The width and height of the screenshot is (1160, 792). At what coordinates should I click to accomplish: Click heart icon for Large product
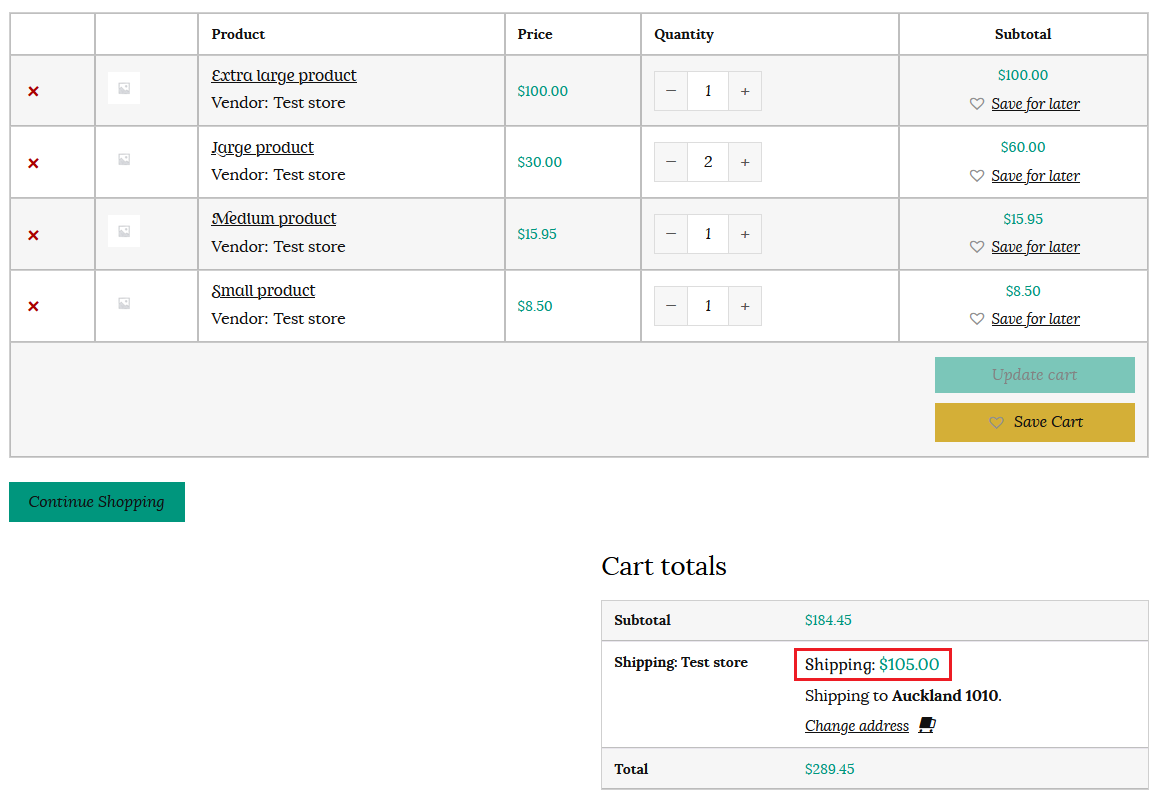(x=977, y=176)
